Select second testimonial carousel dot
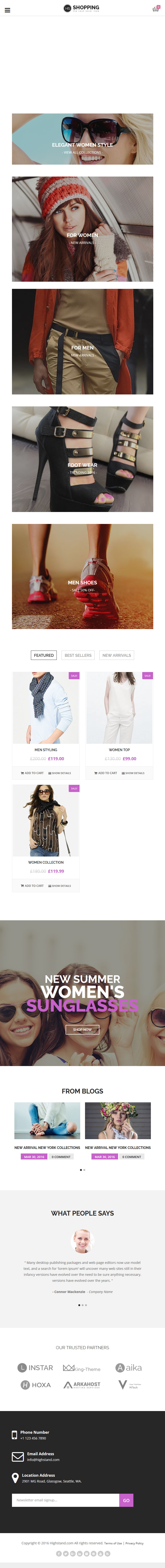Image resolution: width=165 pixels, height=1568 pixels. (x=82, y=1305)
